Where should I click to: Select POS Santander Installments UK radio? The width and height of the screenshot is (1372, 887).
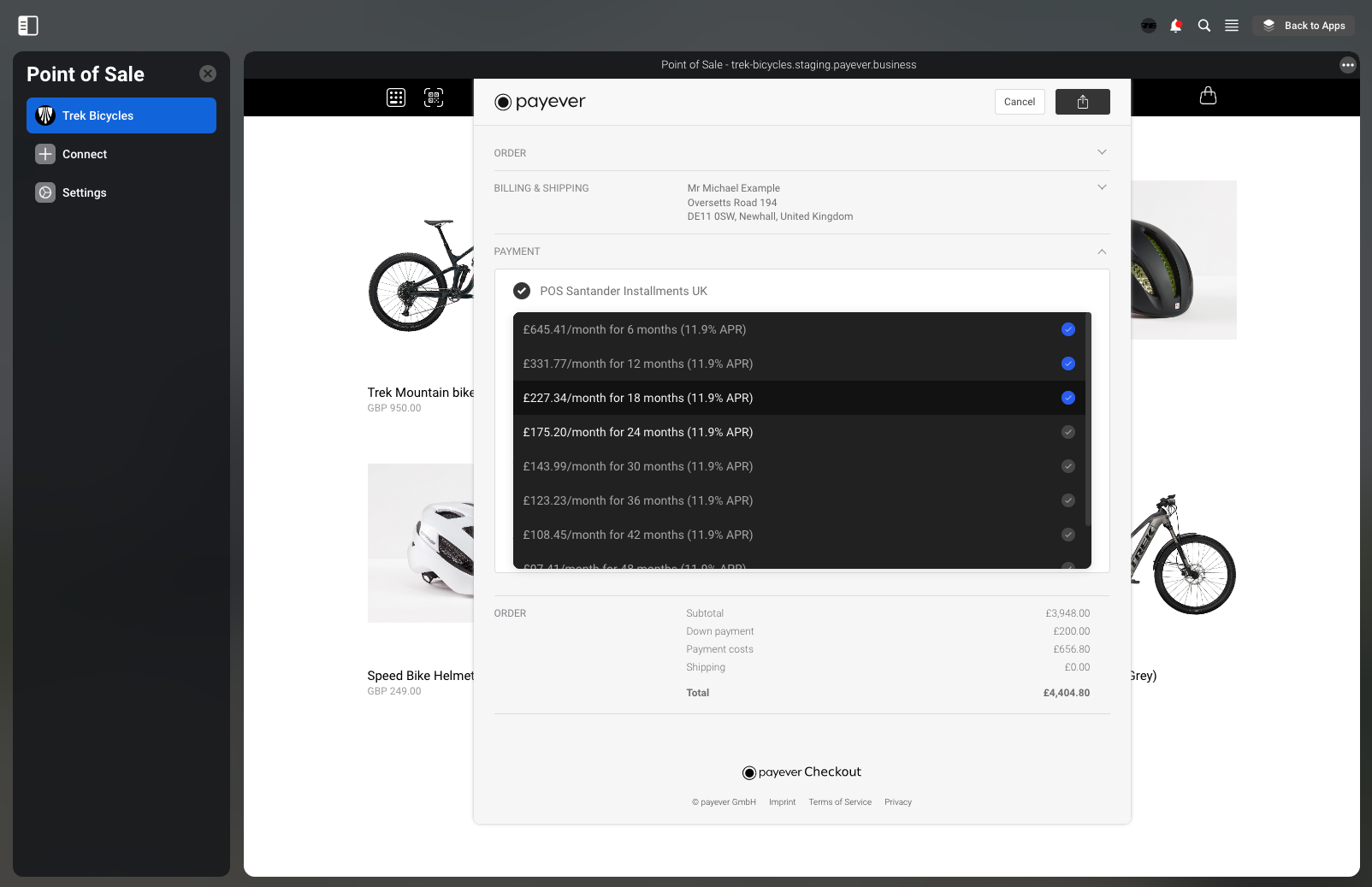522,291
